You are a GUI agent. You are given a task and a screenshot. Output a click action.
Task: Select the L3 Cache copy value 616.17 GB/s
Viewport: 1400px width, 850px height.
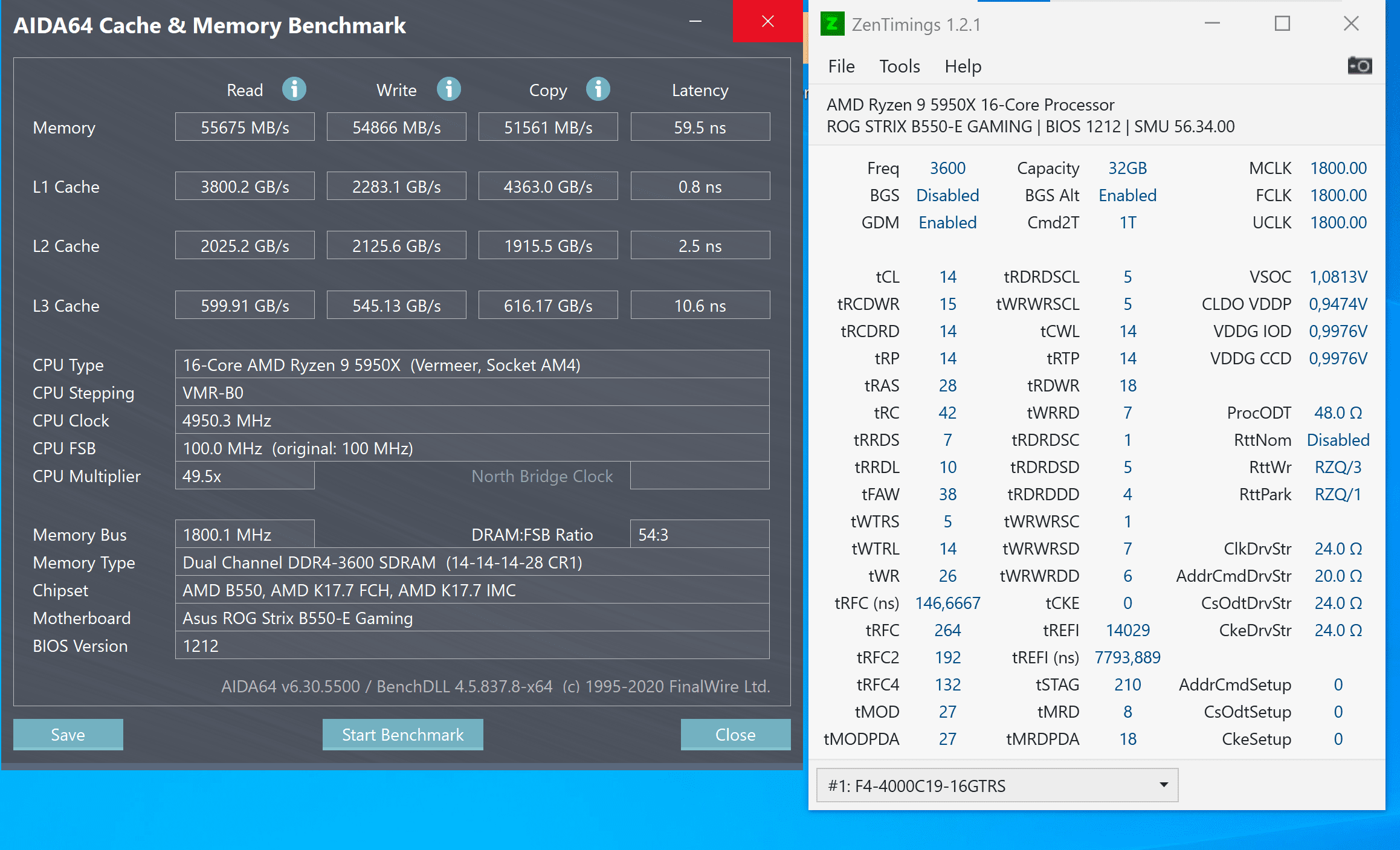[x=548, y=305]
